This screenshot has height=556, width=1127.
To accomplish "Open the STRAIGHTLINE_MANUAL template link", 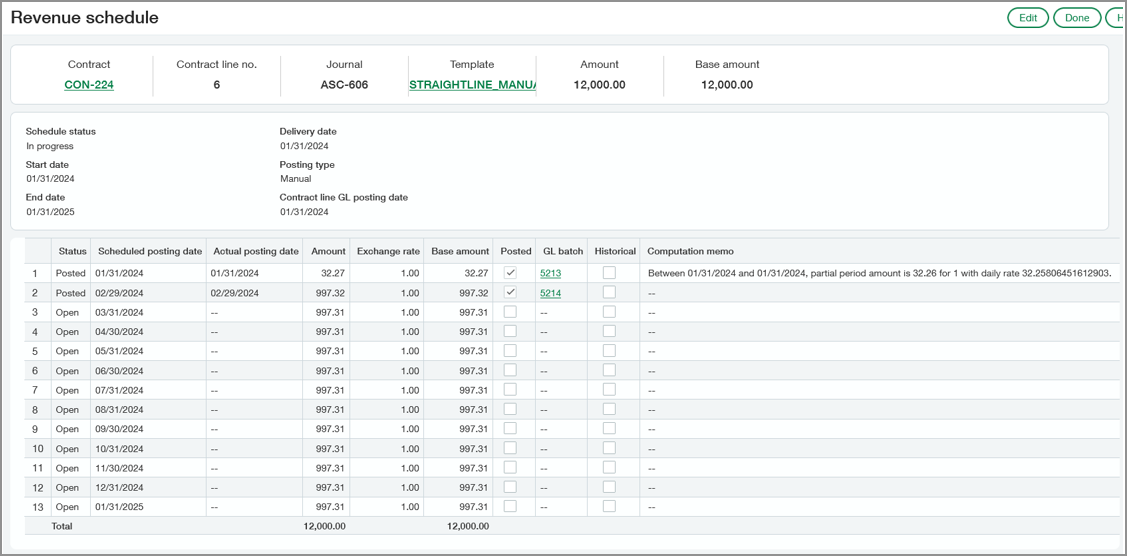I will tap(472, 85).
